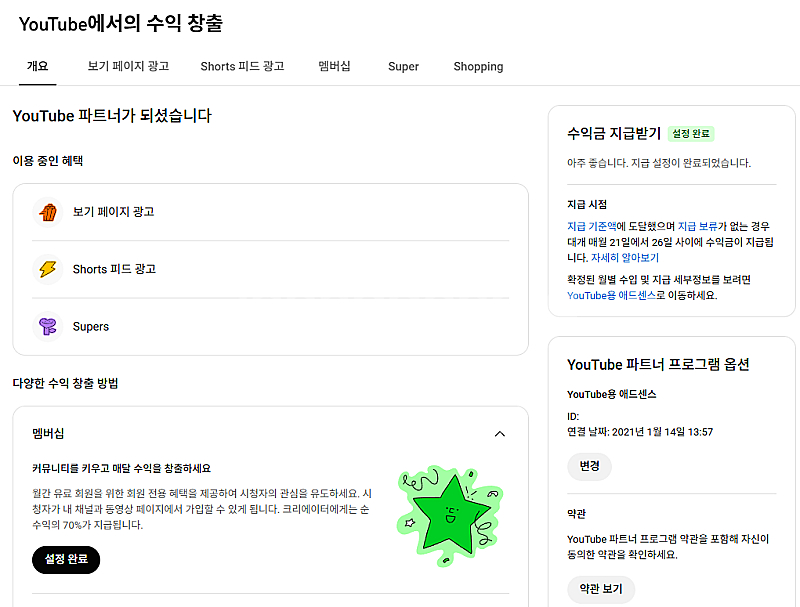The width and height of the screenshot is (800, 607).
Task: Click the ID: label in AdSense section
Action: (x=573, y=417)
